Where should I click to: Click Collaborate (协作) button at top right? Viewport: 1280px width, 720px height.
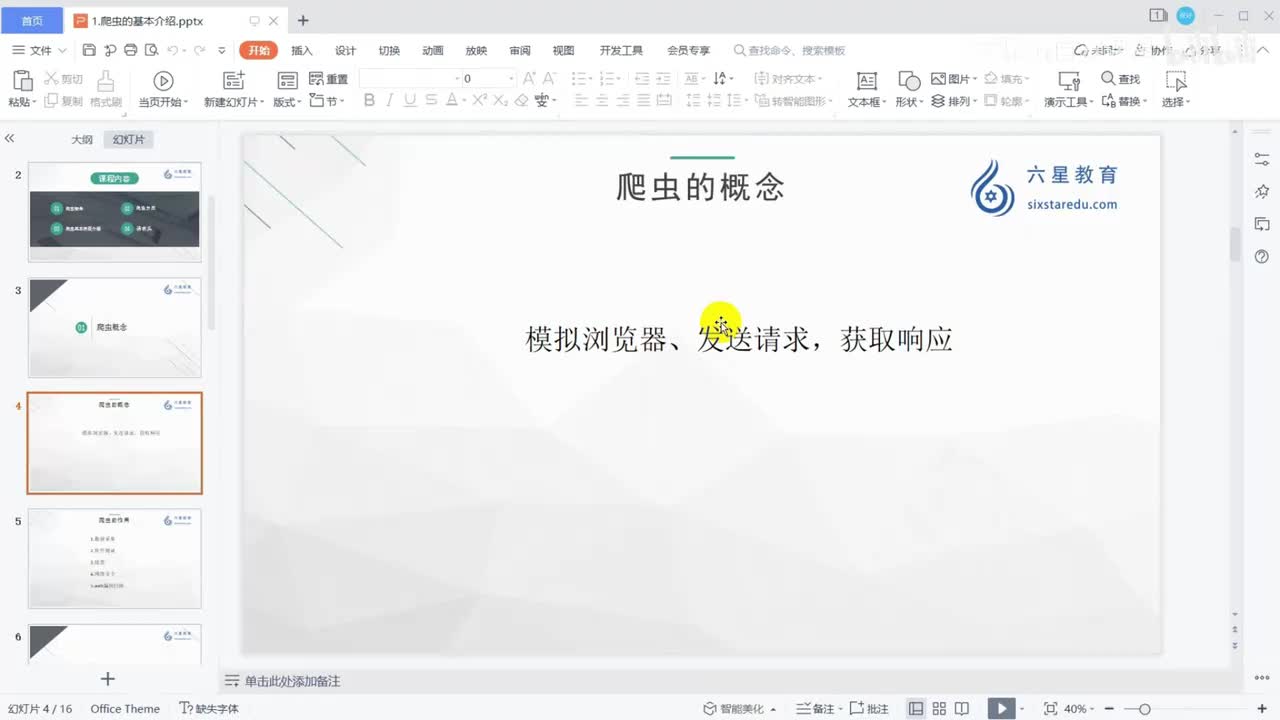point(1153,50)
